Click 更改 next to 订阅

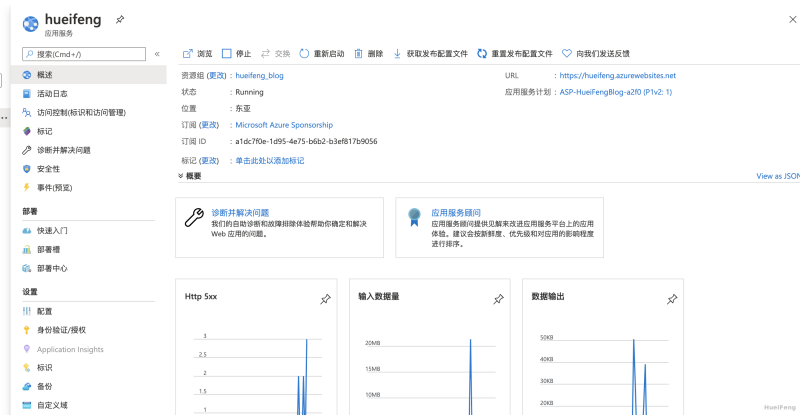209,125
